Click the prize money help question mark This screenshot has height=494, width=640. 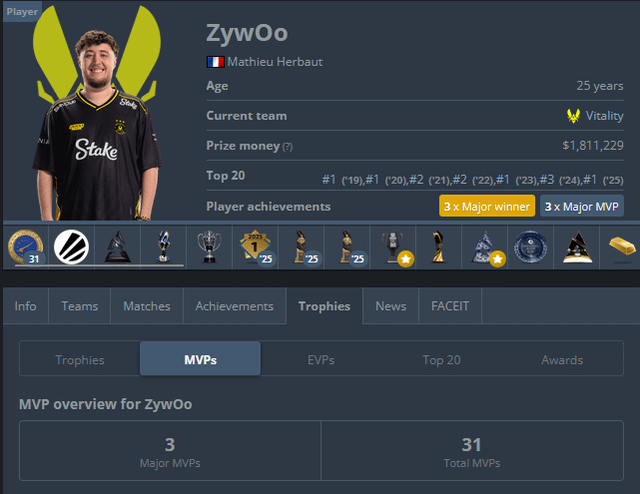coord(288,147)
